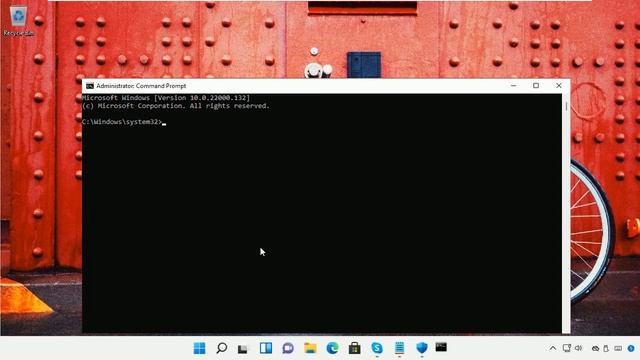
Task: Open the Windows Start menu
Action: coord(200,348)
